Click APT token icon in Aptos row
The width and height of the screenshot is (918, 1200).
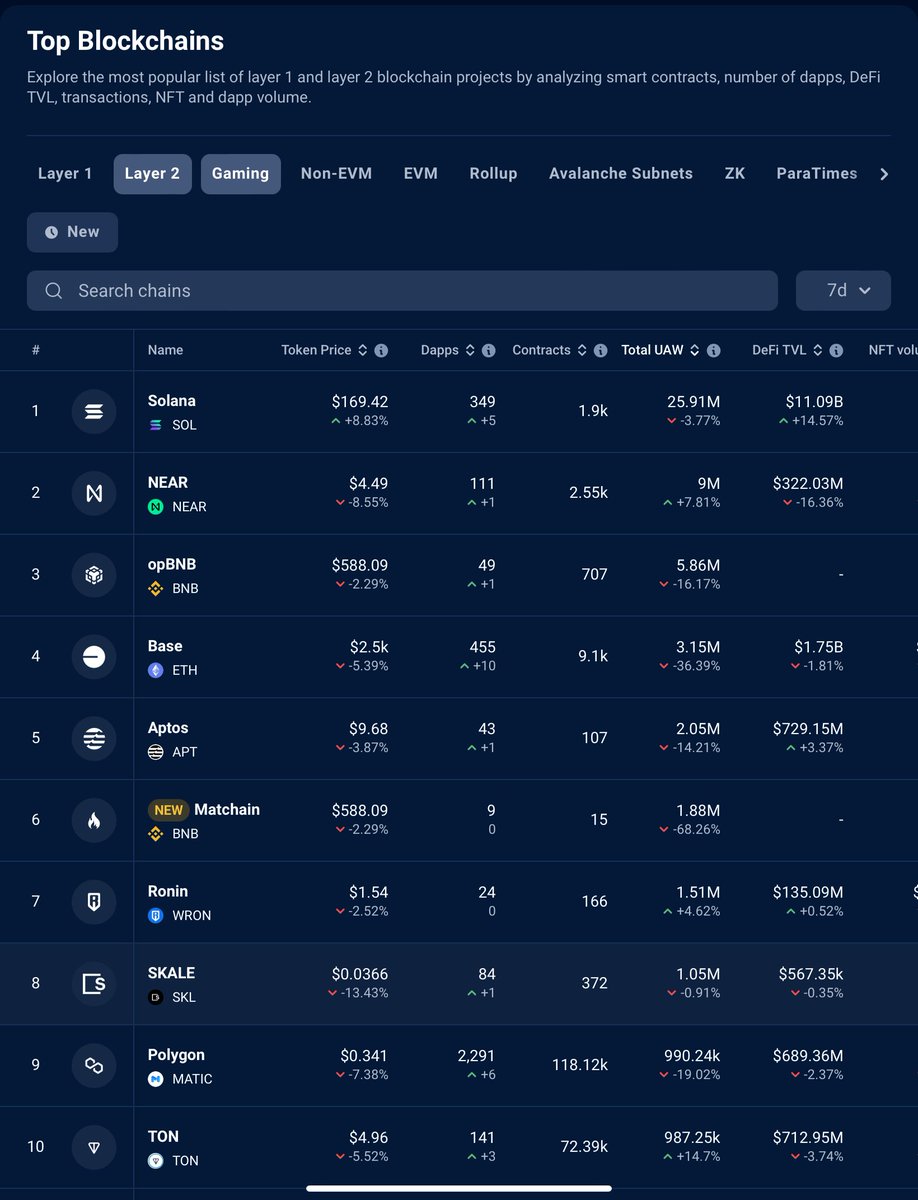coord(156,752)
